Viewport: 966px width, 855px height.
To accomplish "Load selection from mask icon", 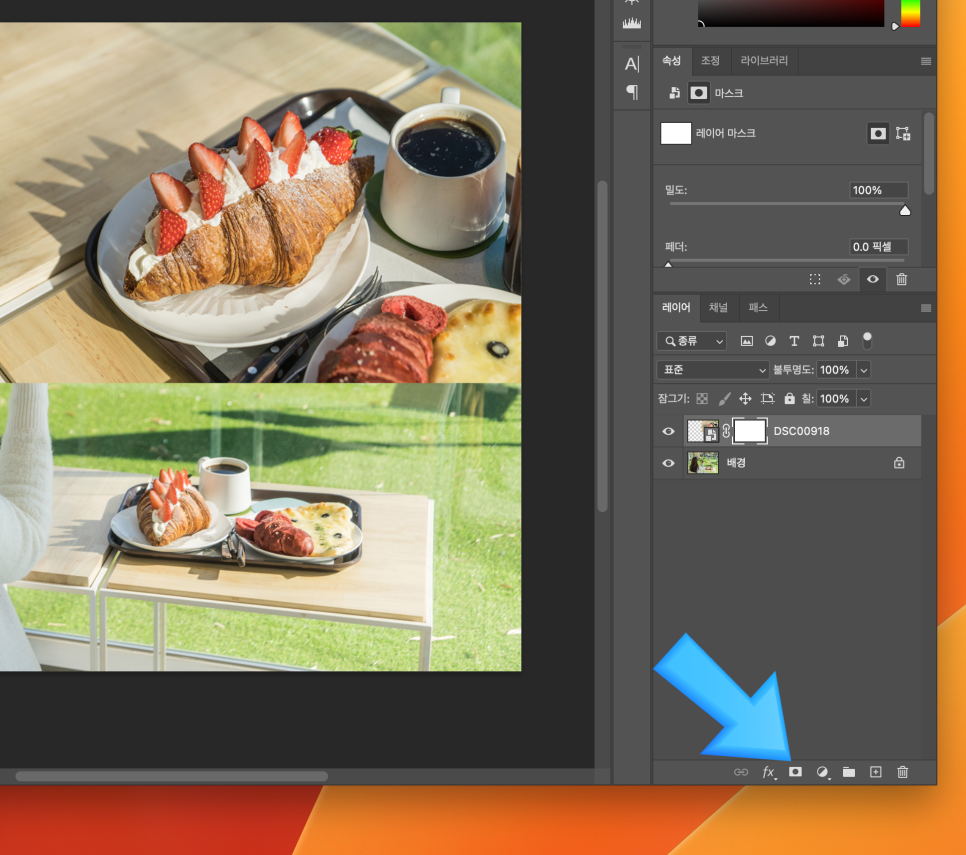I will click(x=815, y=280).
